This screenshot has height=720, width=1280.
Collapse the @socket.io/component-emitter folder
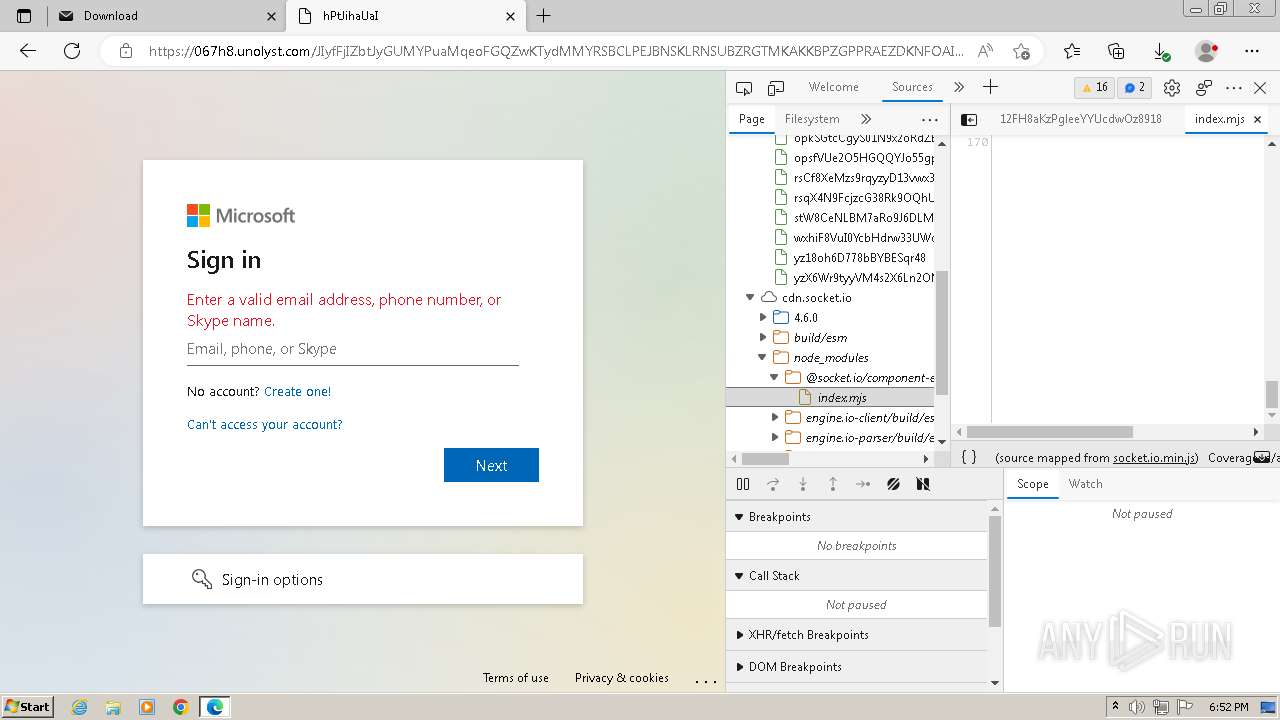(775, 377)
